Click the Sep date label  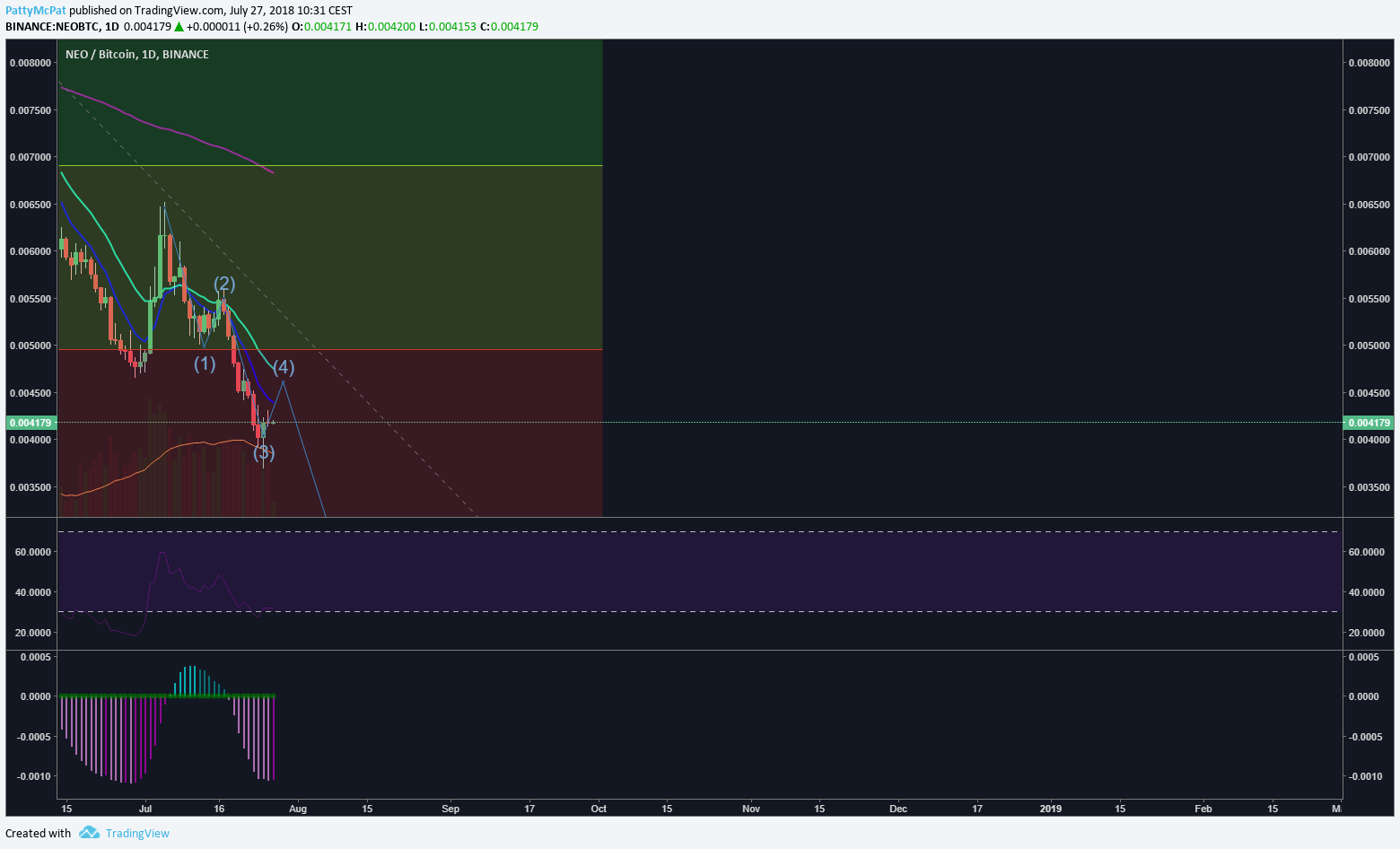451,809
